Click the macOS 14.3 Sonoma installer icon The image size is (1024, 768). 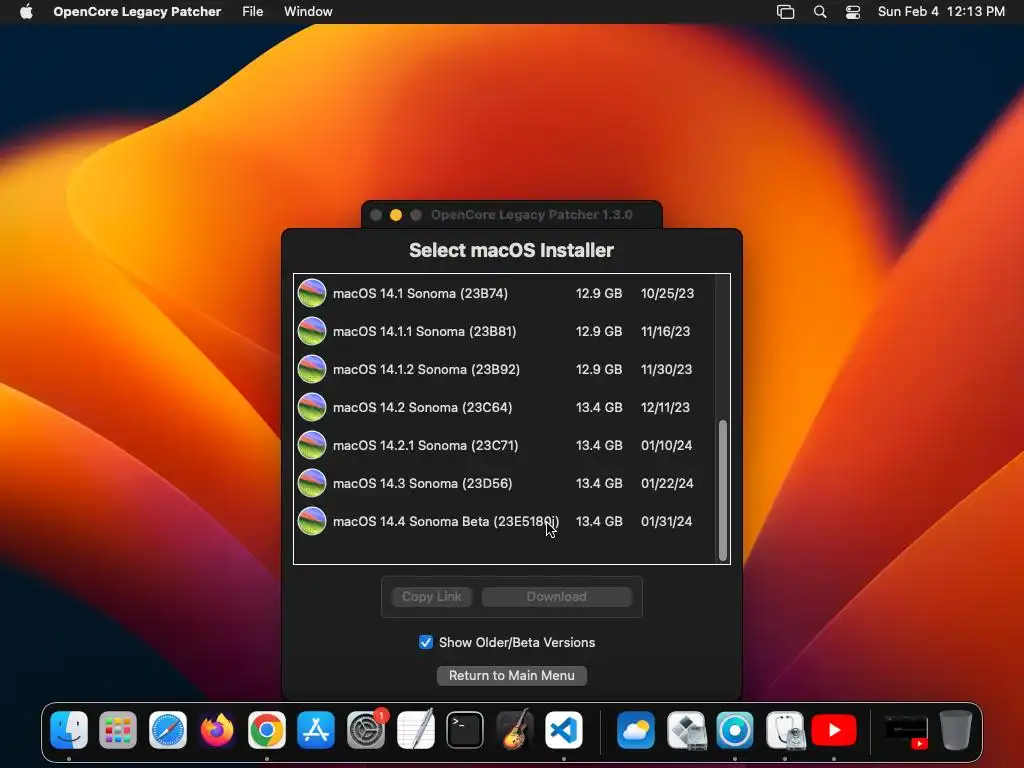[312, 483]
